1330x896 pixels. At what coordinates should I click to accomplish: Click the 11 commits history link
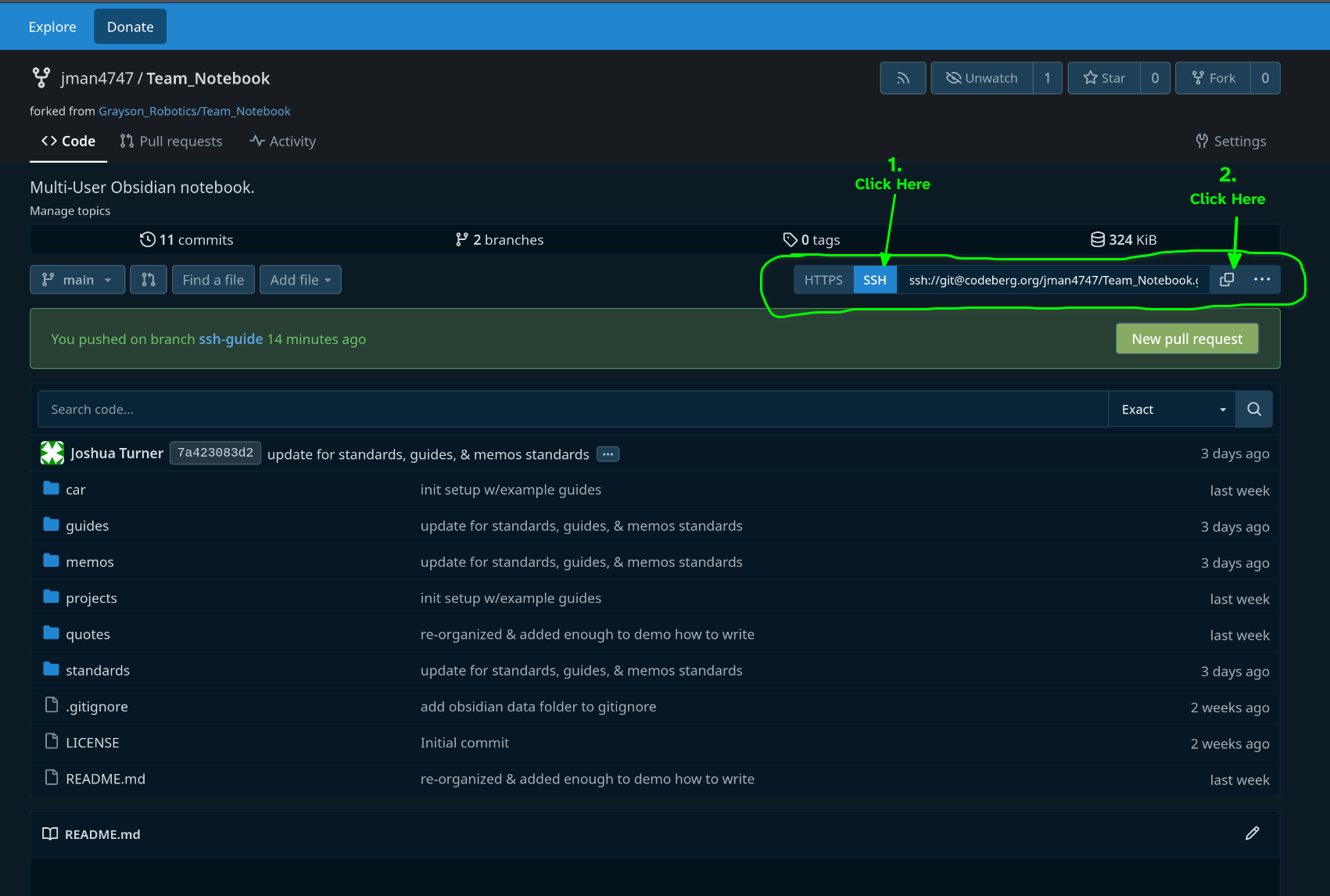(186, 240)
